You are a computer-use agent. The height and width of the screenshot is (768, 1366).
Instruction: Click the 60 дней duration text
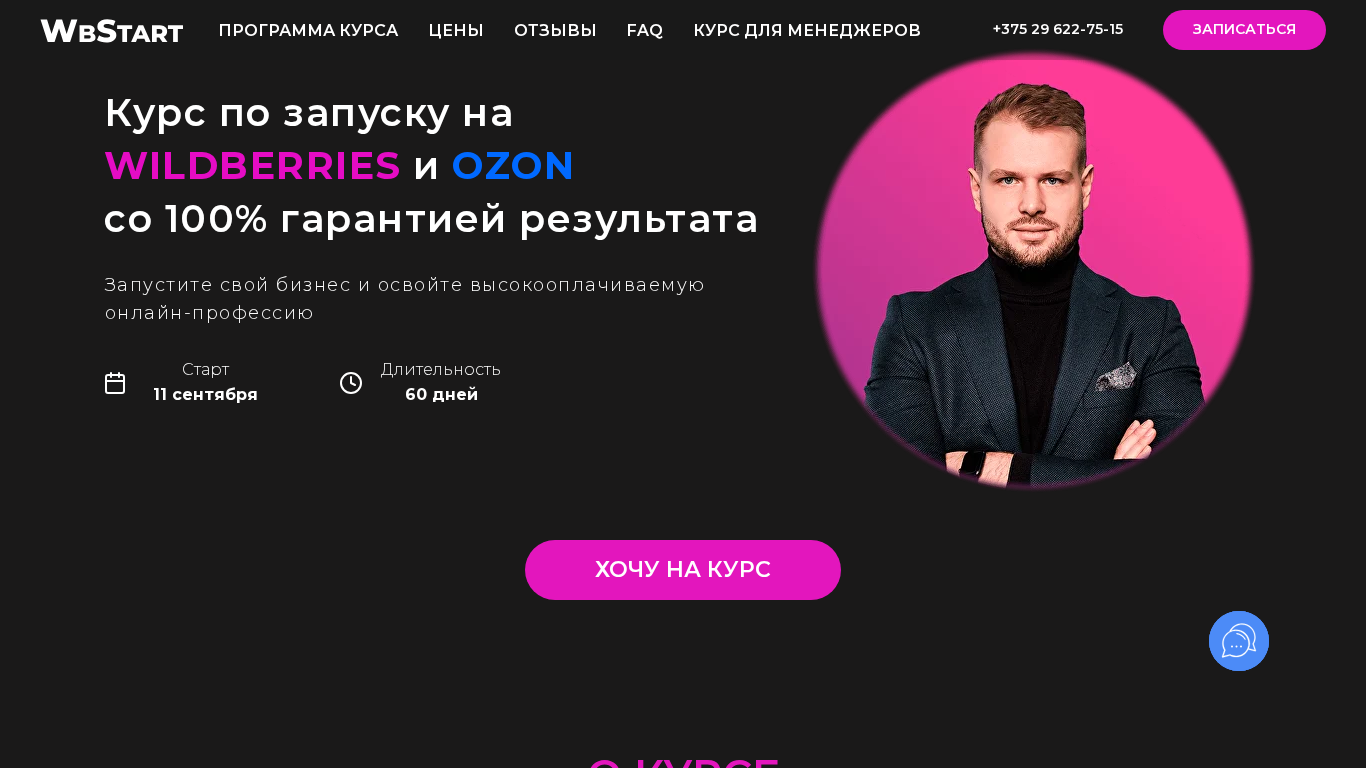(441, 395)
